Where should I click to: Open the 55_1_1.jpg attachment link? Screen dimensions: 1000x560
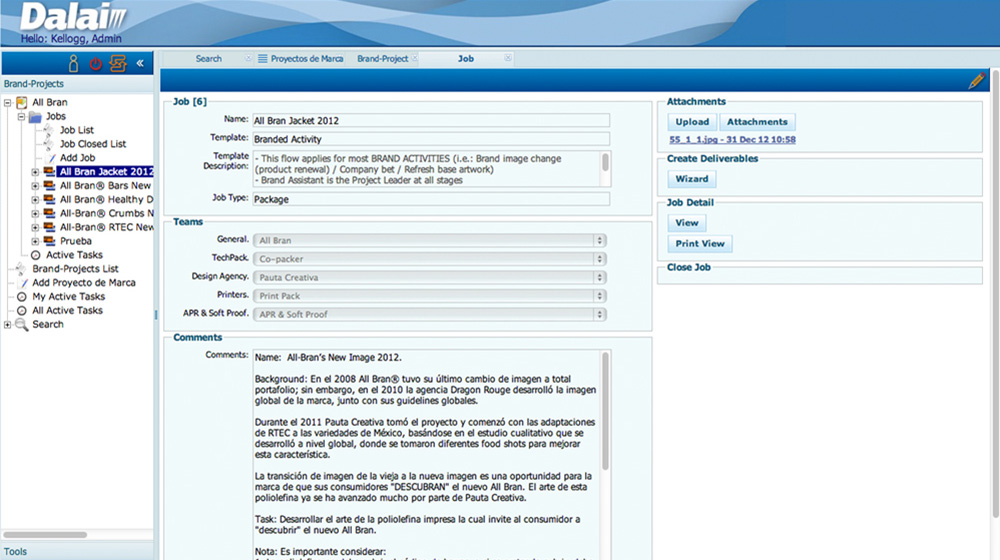point(732,140)
